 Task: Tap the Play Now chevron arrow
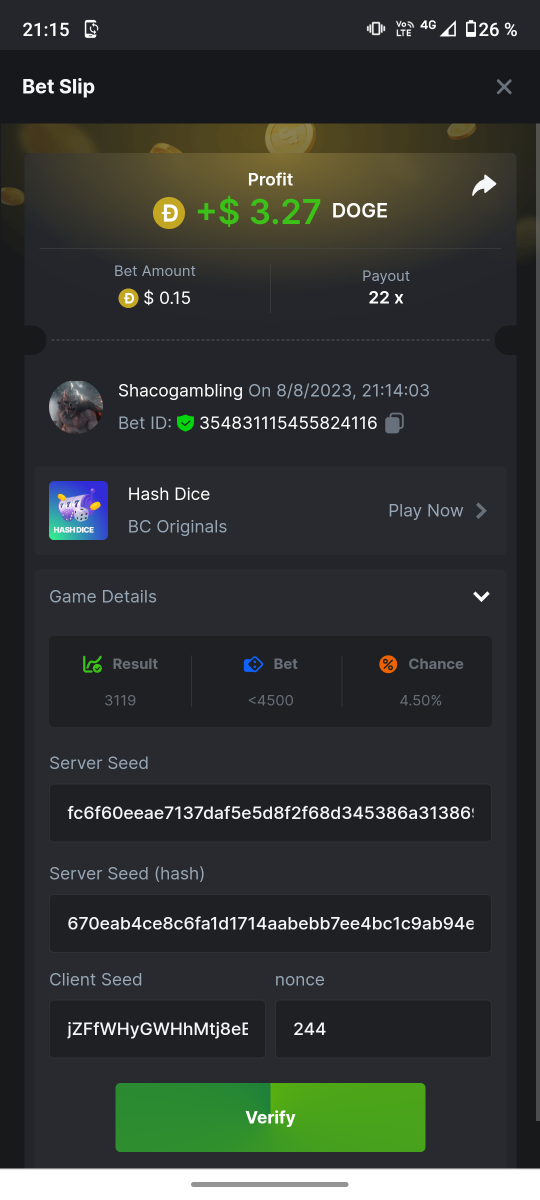(x=481, y=511)
